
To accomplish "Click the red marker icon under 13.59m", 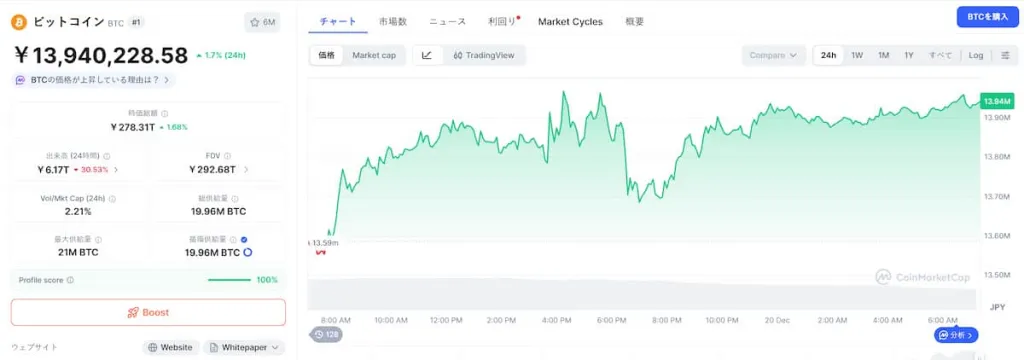I will coord(320,252).
